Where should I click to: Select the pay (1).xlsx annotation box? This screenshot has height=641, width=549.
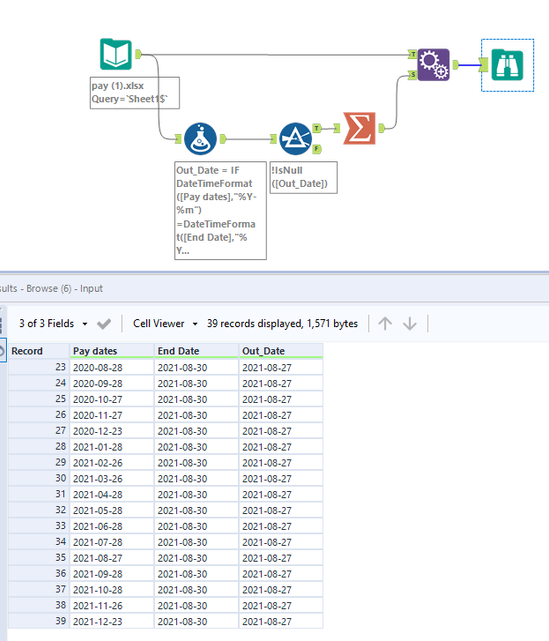pyautogui.click(x=134, y=93)
